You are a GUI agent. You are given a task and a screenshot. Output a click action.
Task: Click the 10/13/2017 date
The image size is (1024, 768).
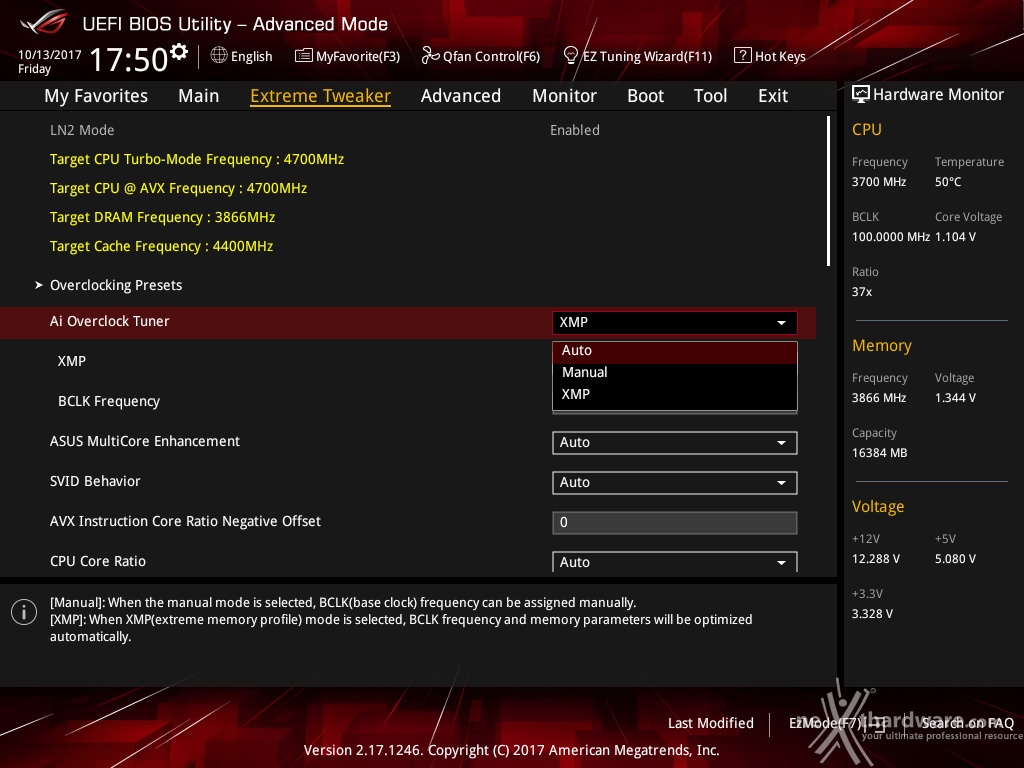(50, 55)
